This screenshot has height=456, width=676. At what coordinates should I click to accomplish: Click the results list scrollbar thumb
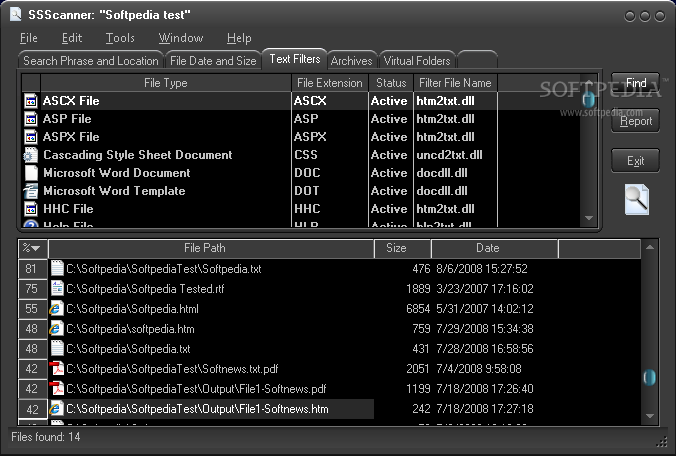point(650,378)
